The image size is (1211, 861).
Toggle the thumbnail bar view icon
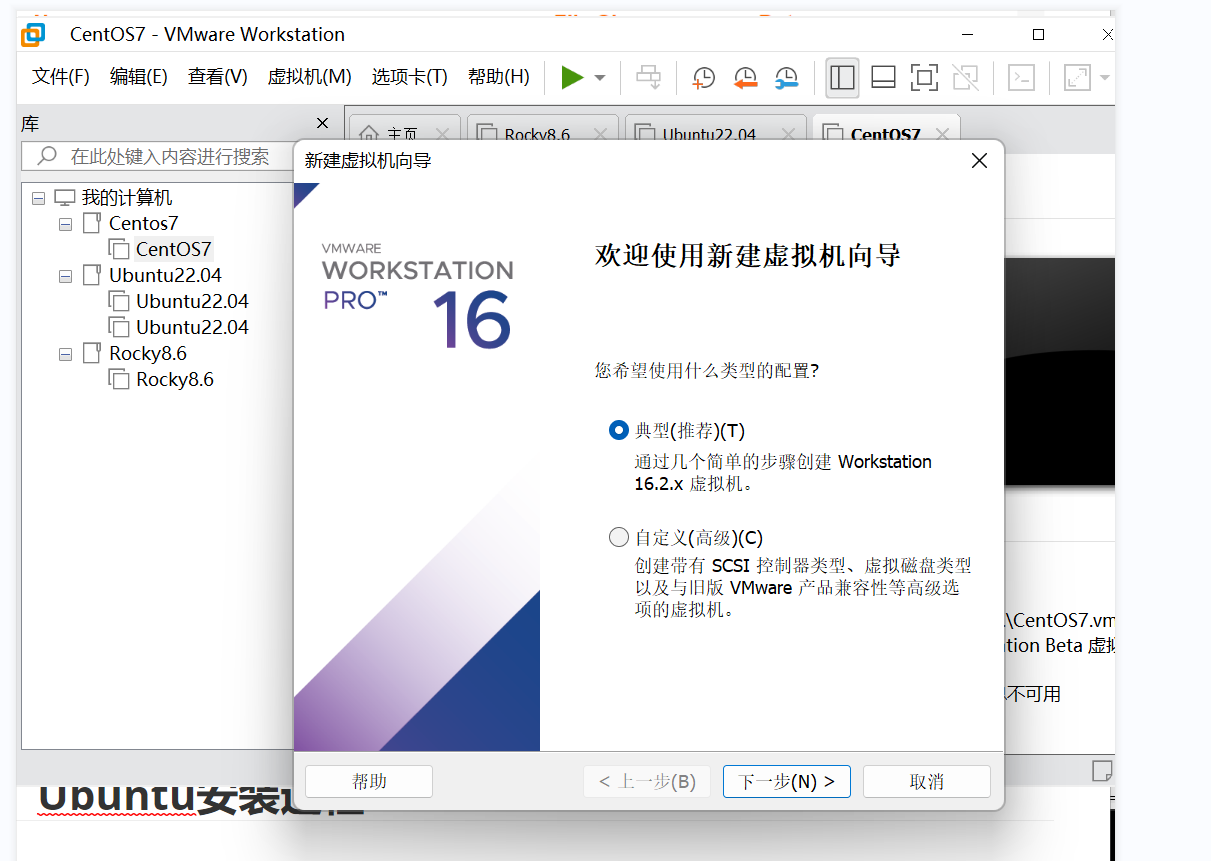point(883,77)
